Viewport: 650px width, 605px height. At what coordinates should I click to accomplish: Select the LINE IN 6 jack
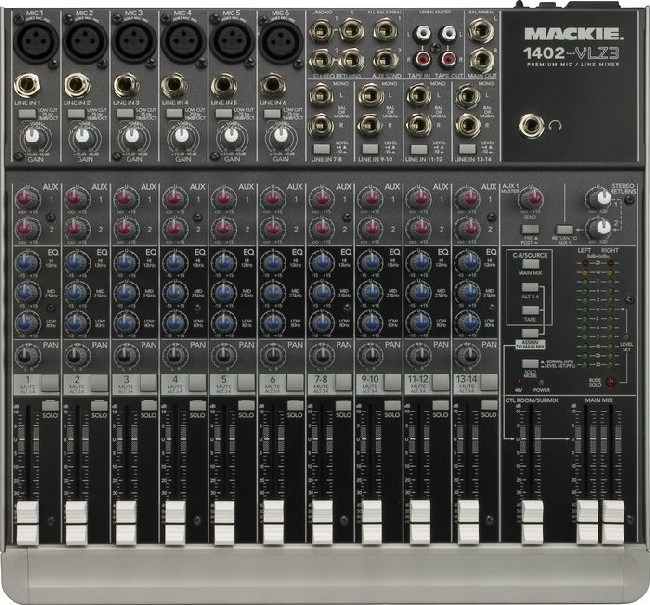(x=272, y=85)
